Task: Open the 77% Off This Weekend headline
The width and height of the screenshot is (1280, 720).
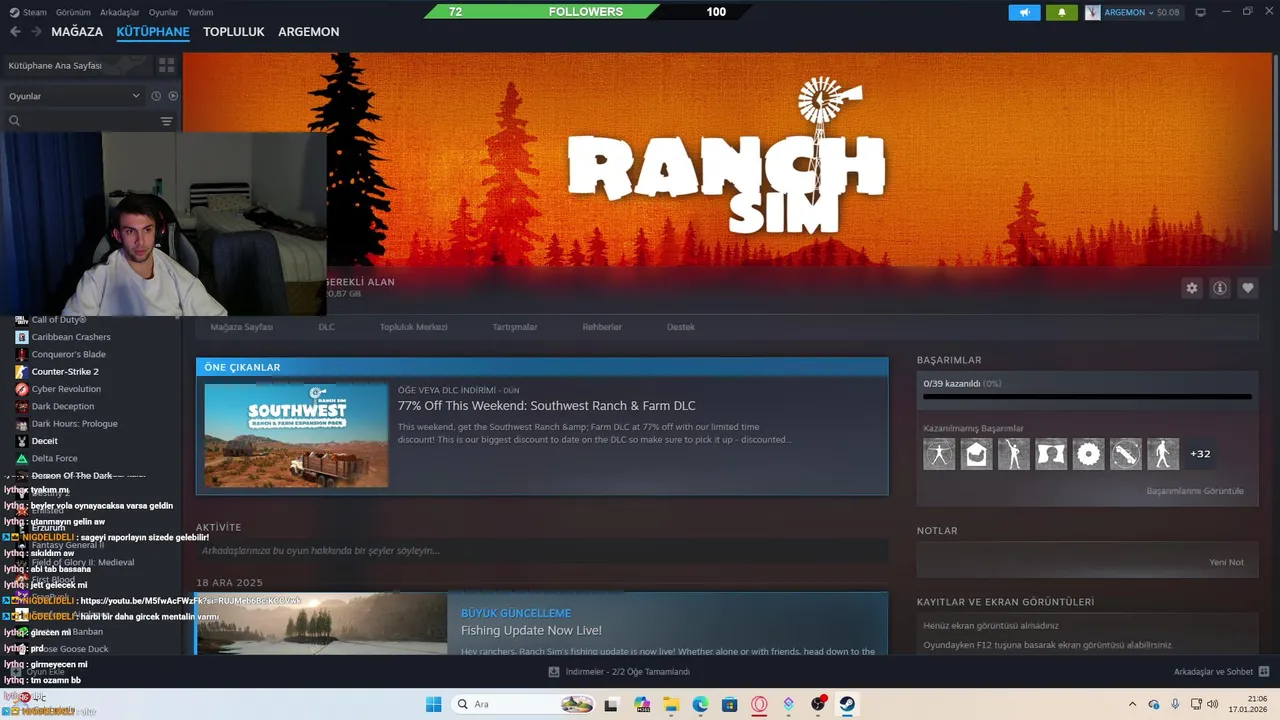Action: [x=547, y=406]
